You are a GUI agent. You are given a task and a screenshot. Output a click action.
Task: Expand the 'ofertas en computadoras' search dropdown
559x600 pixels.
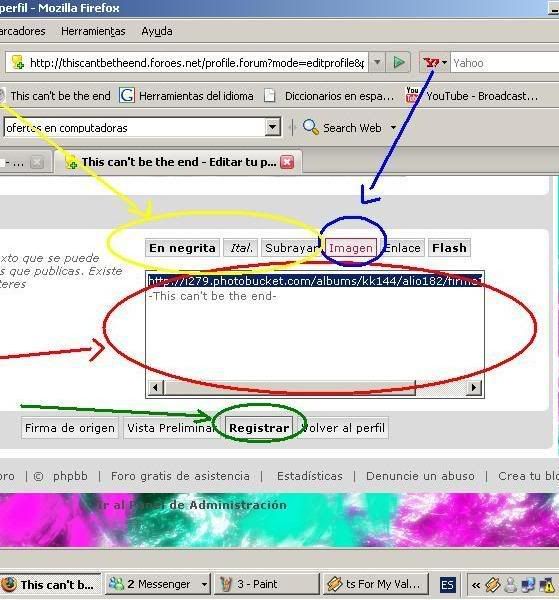(x=272, y=127)
